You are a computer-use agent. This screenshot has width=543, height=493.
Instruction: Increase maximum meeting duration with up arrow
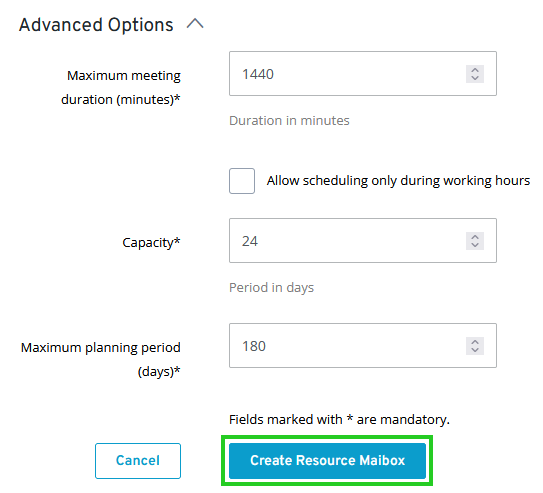(475, 70)
